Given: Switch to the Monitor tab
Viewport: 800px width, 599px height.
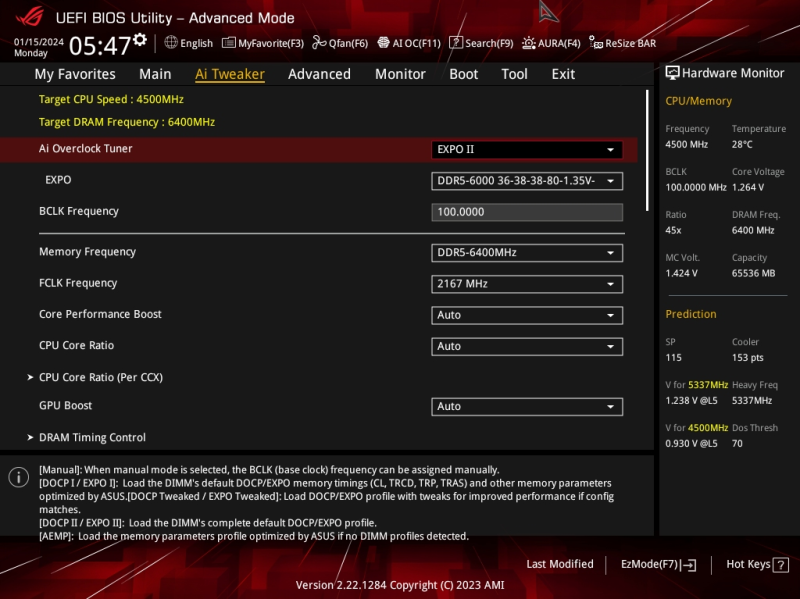Looking at the screenshot, I should 400,74.
